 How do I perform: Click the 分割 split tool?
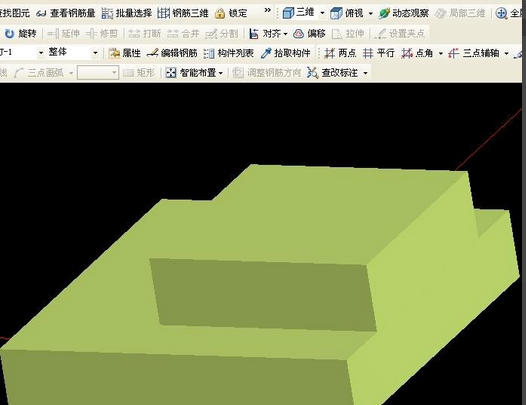click(222, 34)
